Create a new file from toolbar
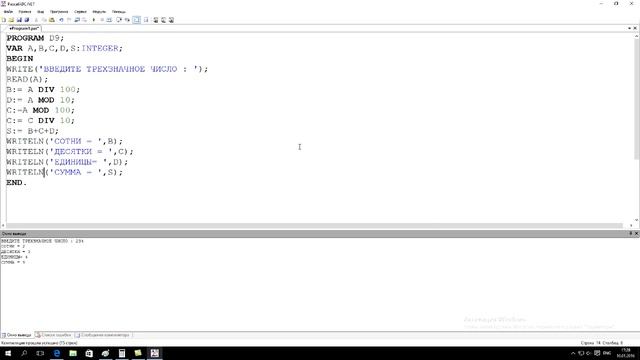This screenshot has height=360, width=640. (4, 20)
